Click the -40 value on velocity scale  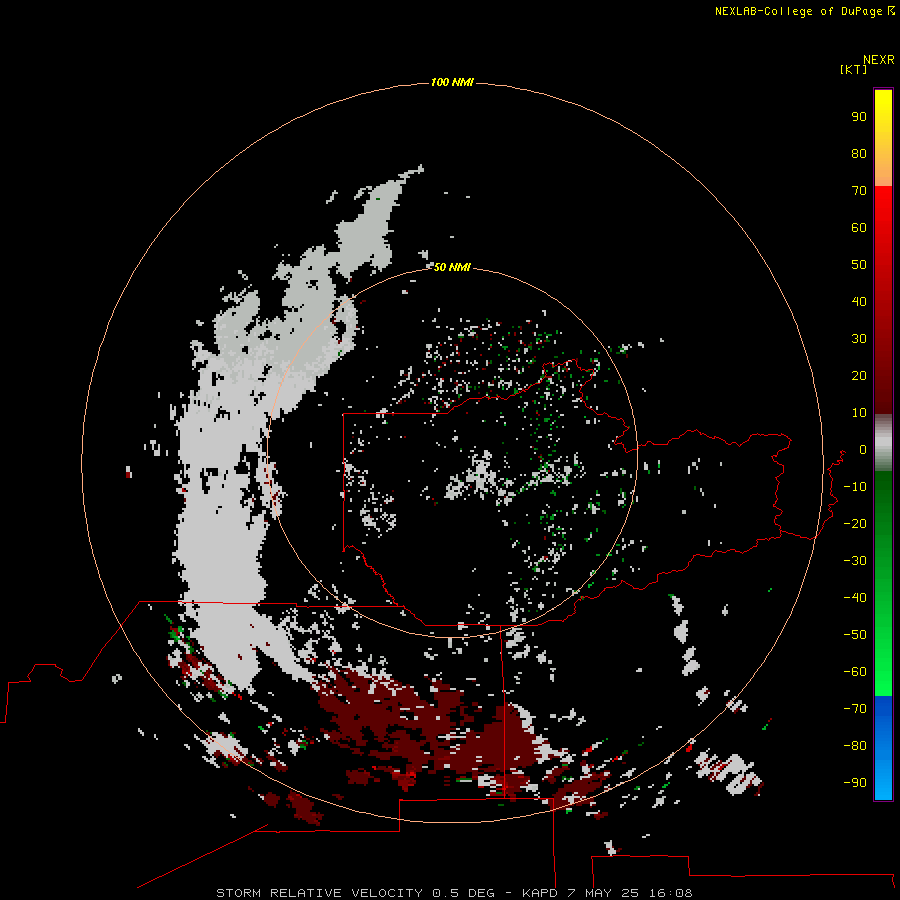coord(855,598)
